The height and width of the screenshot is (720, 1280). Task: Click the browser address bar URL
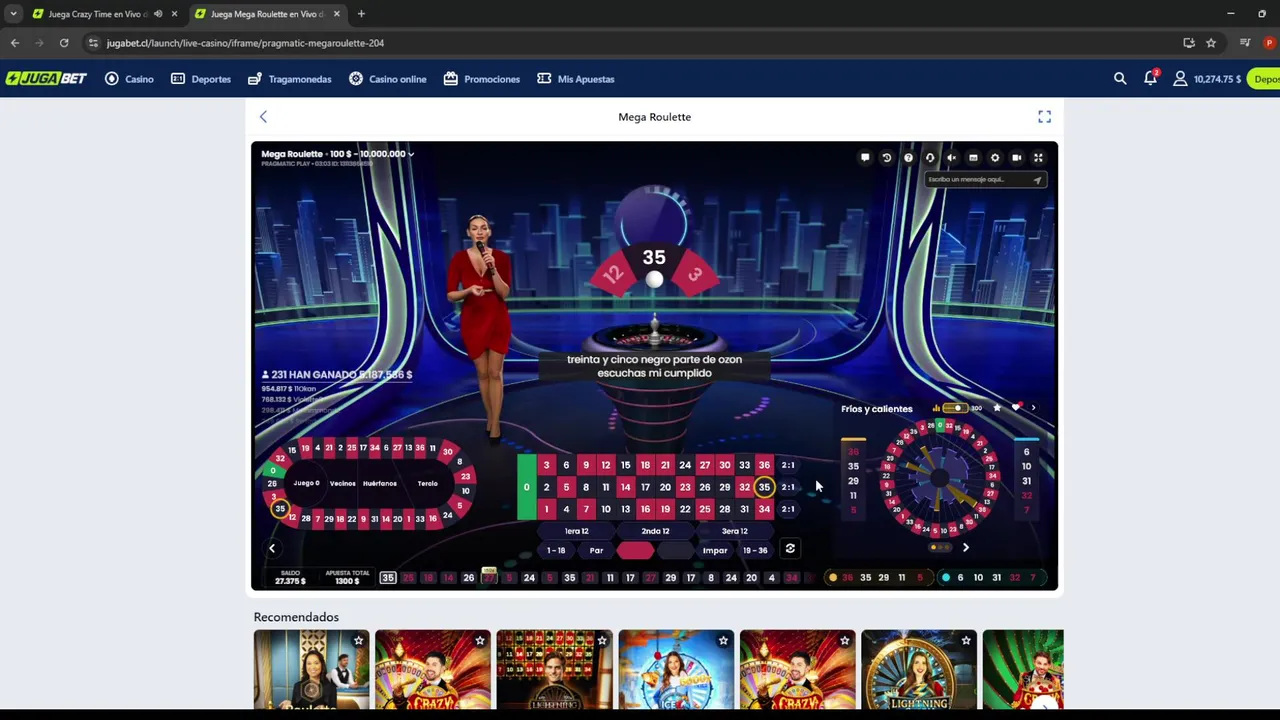245,43
